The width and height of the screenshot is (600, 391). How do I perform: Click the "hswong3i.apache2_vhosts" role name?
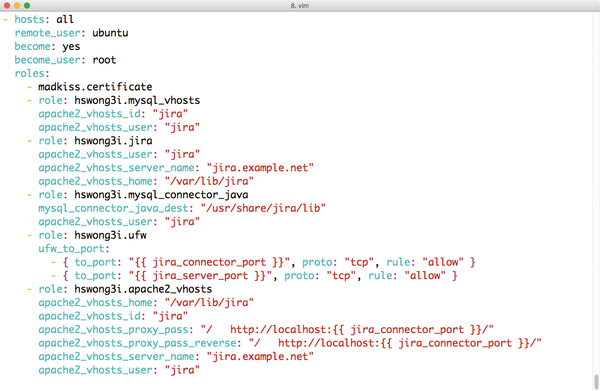143,289
